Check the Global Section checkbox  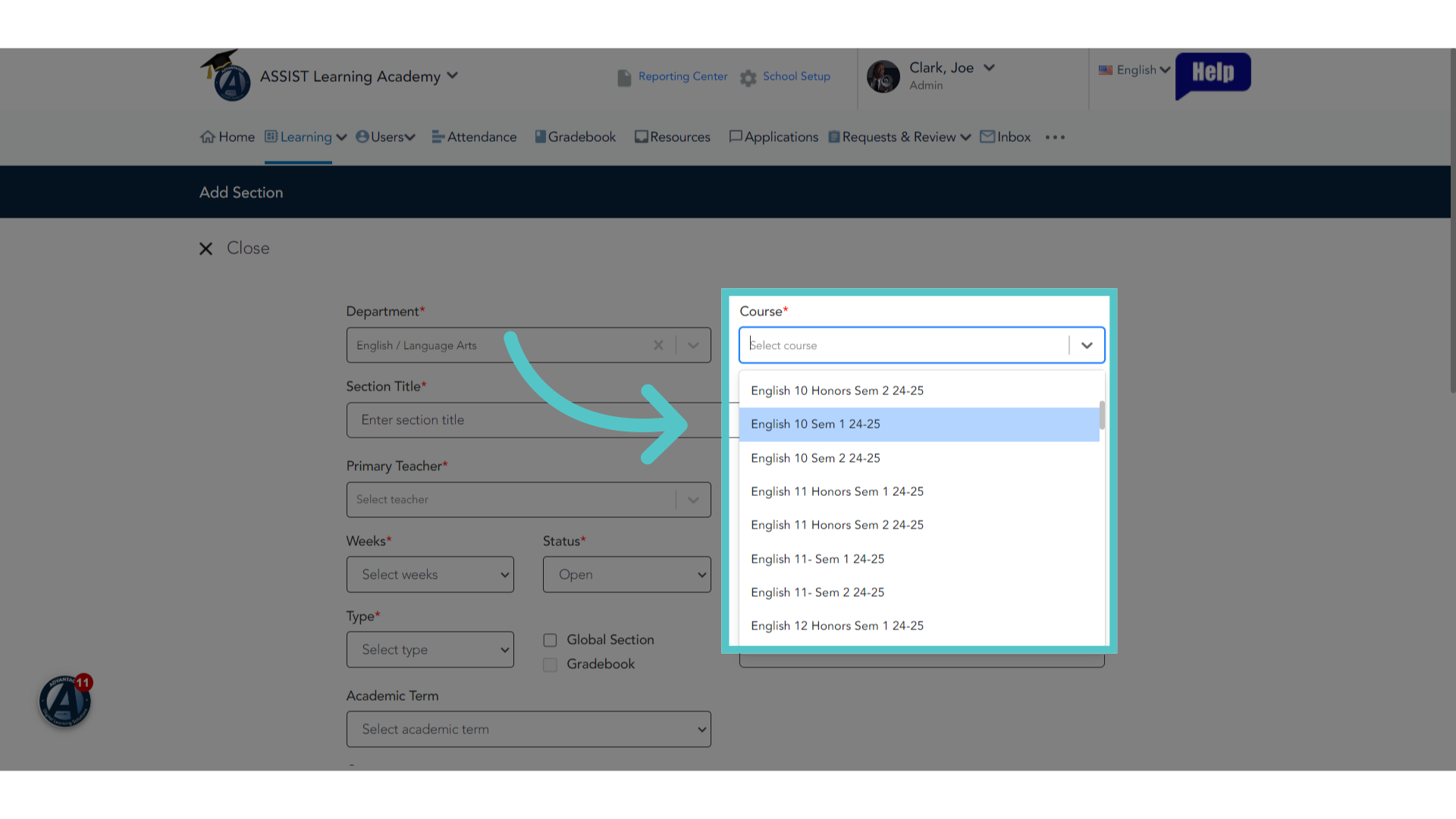coord(551,640)
